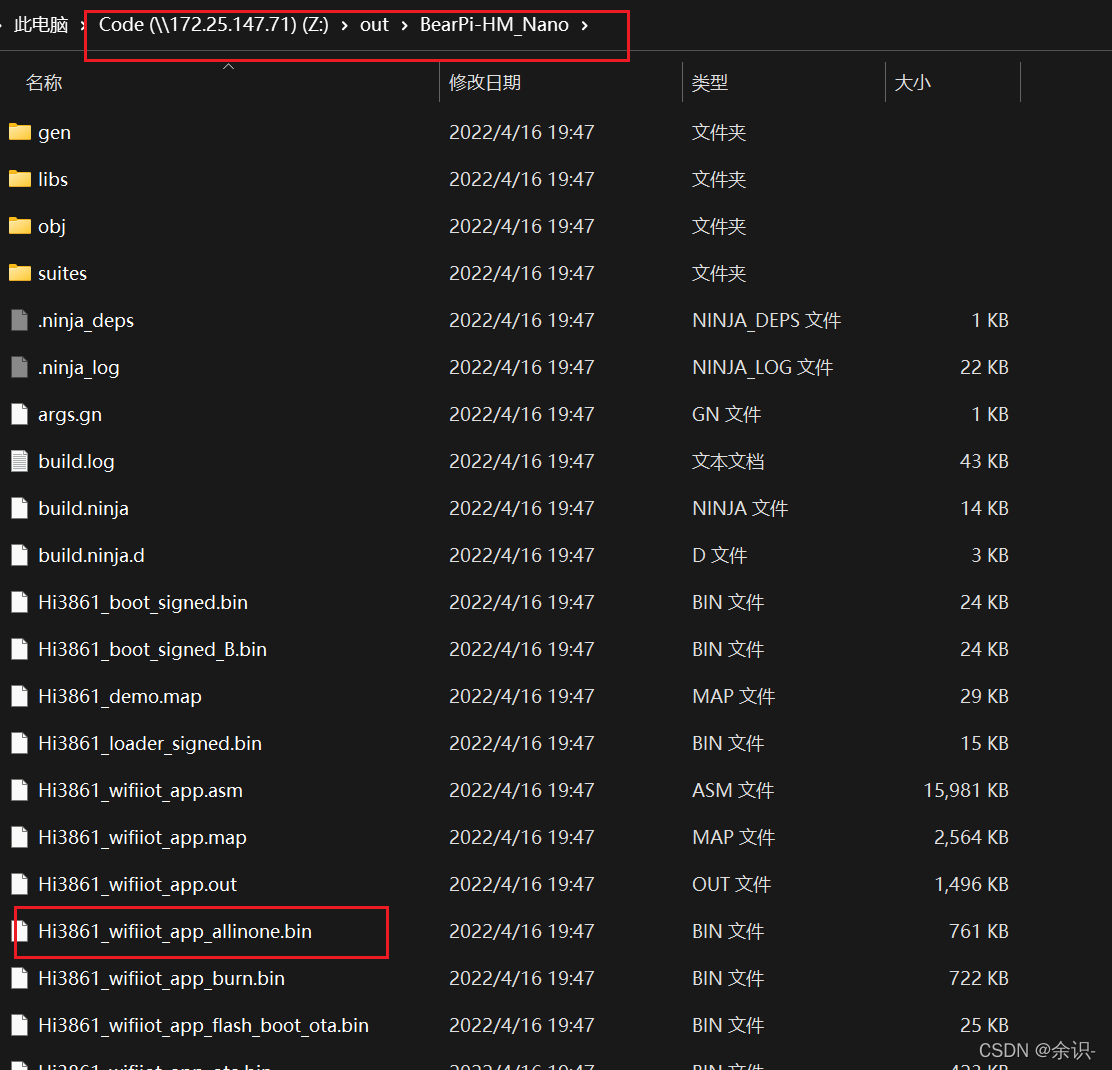Viewport: 1112px width, 1070px height.
Task: Click the Hi3861_wifiiot_app.asm file icon
Action: pyautogui.click(x=20, y=790)
